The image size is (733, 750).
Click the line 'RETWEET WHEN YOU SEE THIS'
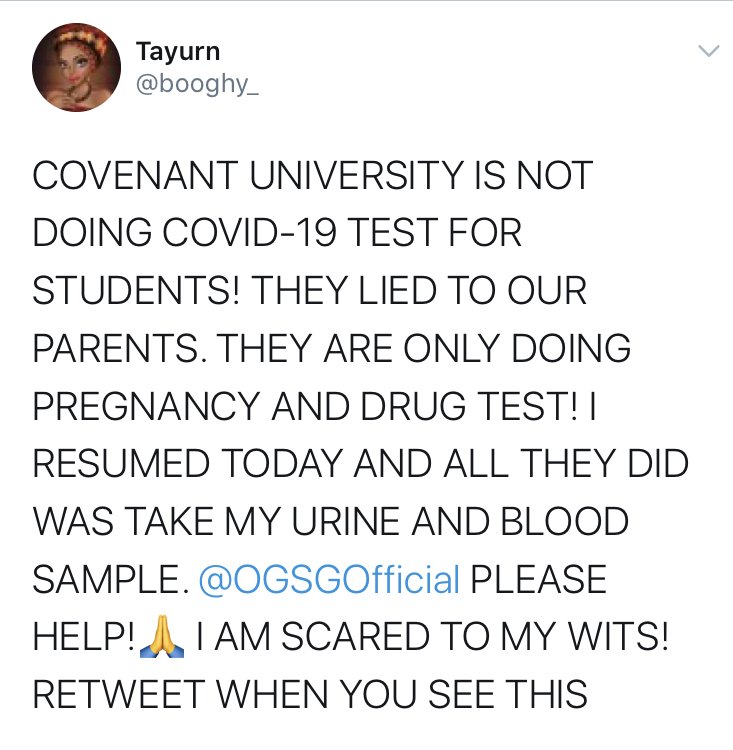(x=310, y=695)
